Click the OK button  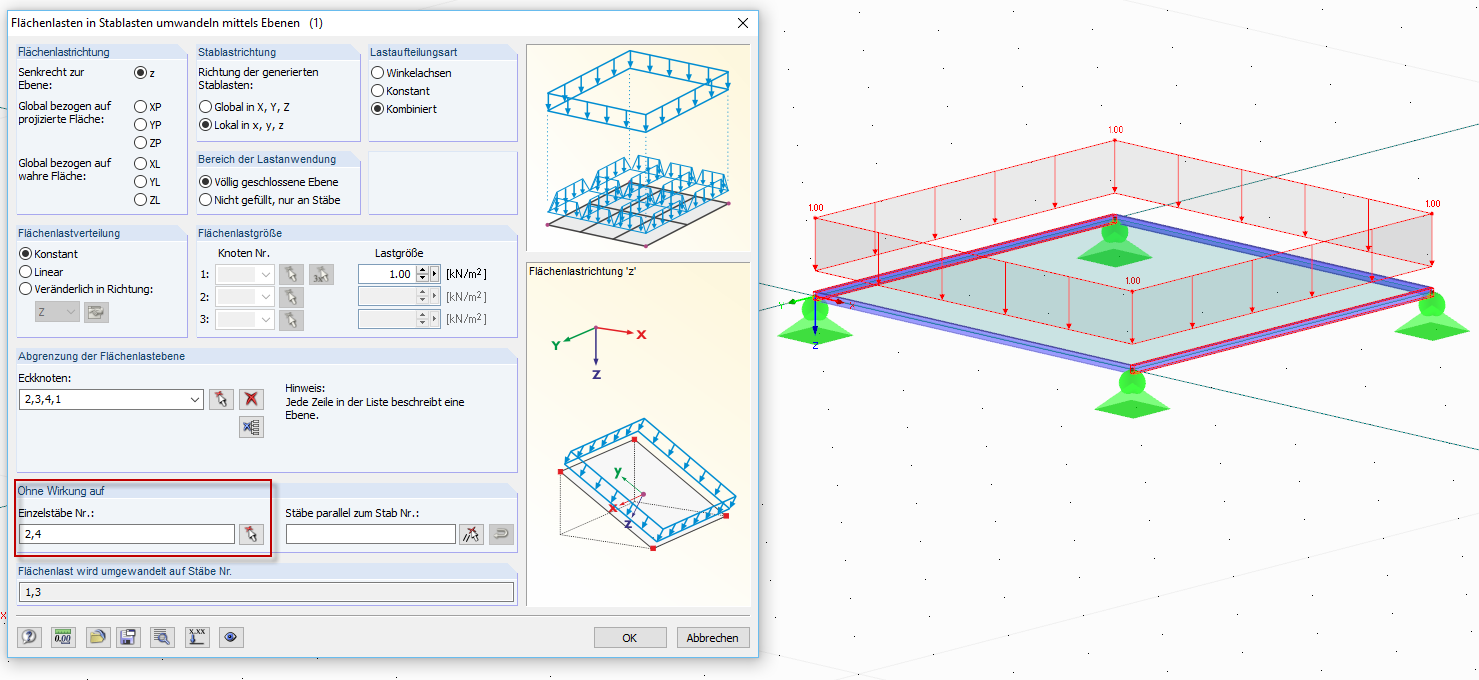click(x=630, y=637)
